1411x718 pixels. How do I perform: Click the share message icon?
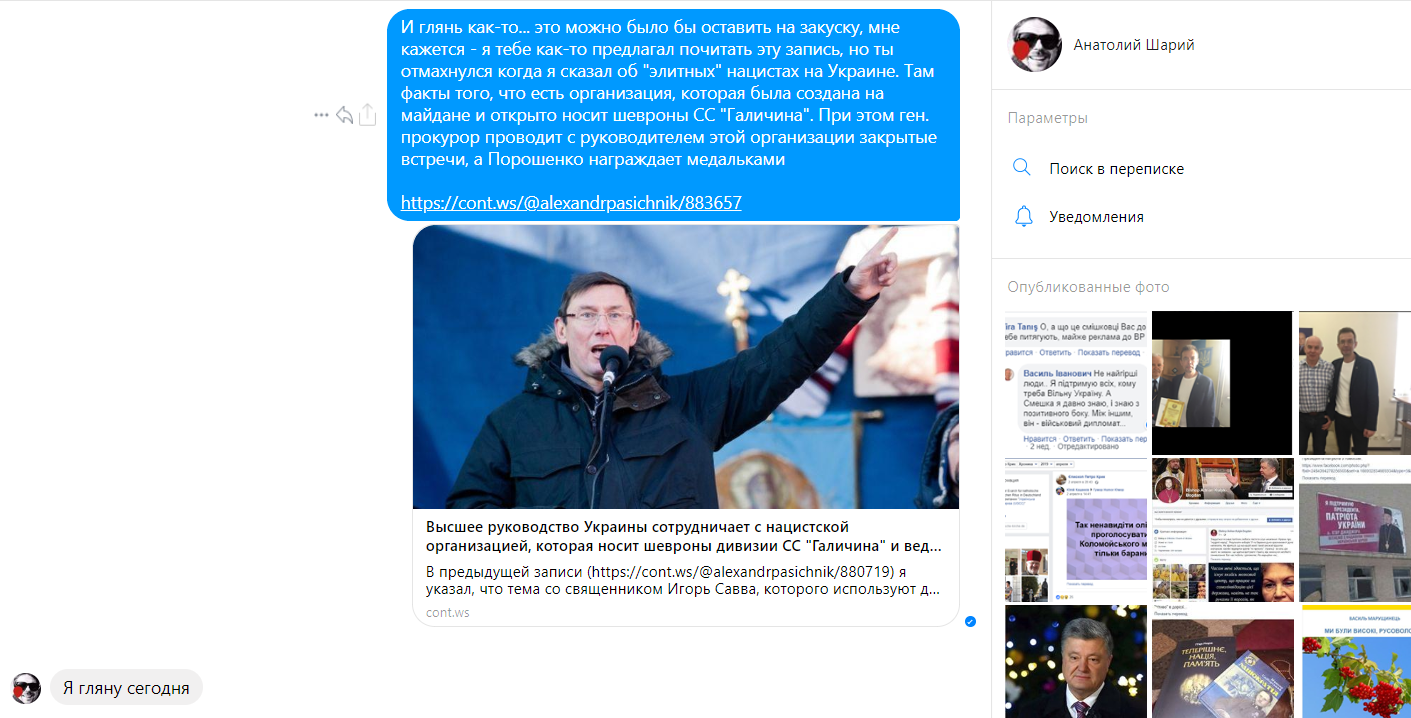click(x=367, y=114)
